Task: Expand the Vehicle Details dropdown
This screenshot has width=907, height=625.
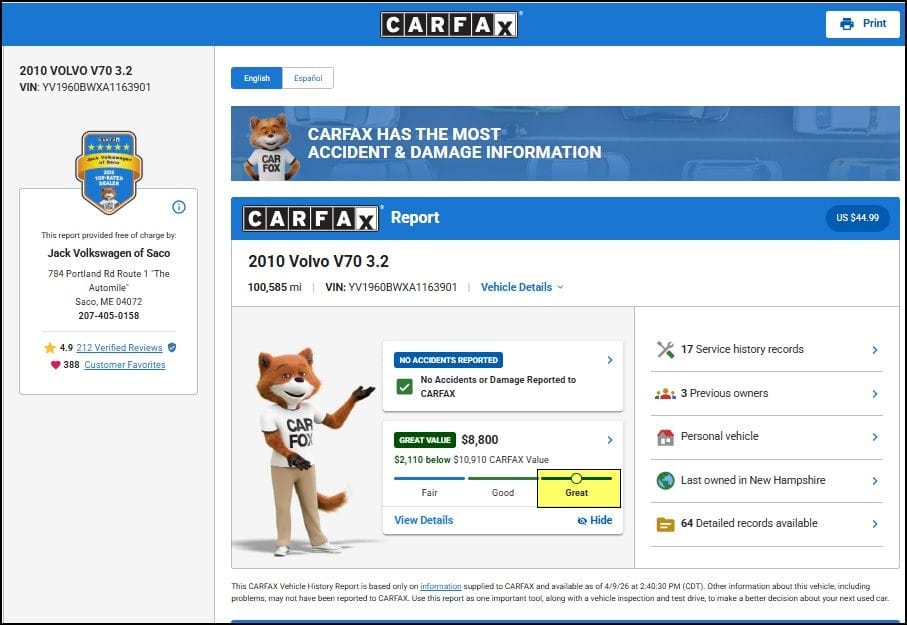Action: tap(522, 287)
